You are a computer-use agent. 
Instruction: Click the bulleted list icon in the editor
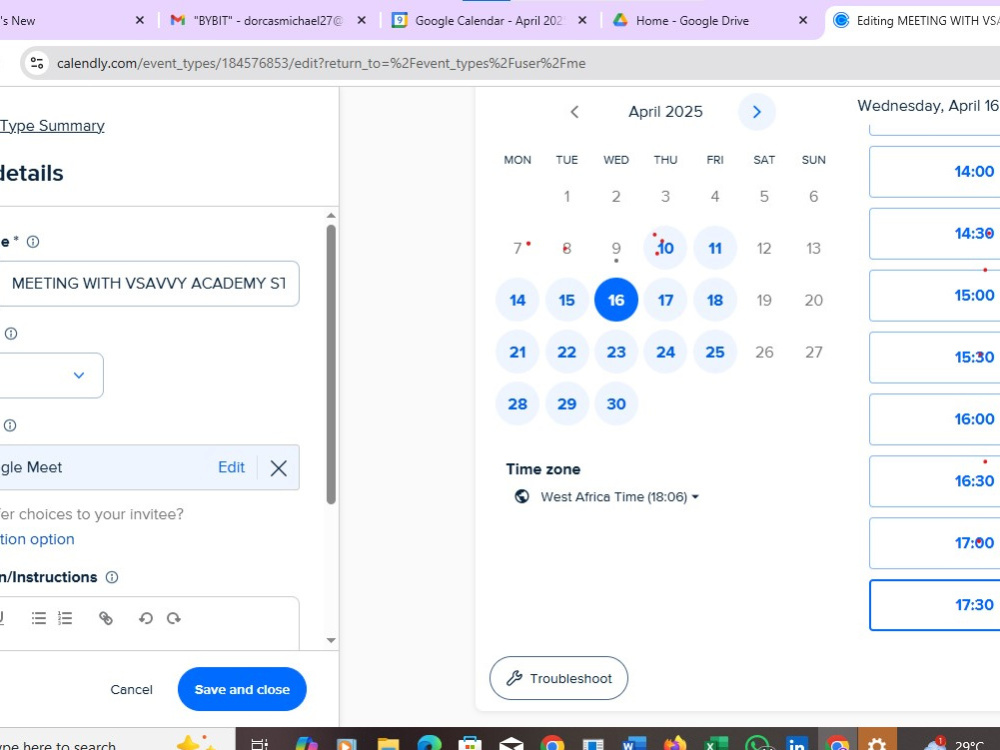(x=39, y=618)
